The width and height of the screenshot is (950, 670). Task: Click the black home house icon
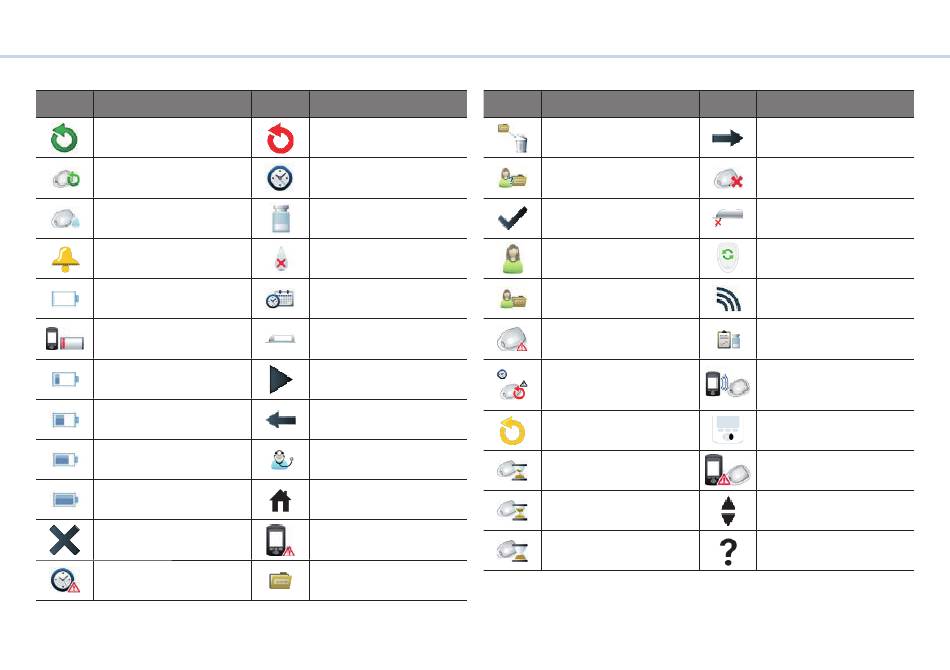click(281, 500)
